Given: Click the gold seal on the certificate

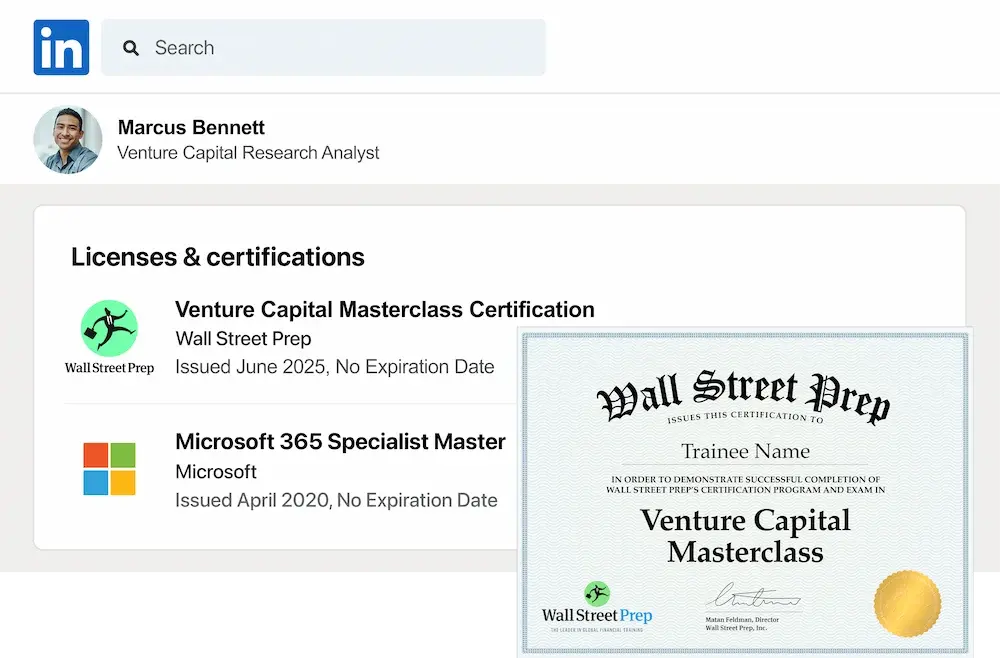Looking at the screenshot, I should [x=908, y=603].
